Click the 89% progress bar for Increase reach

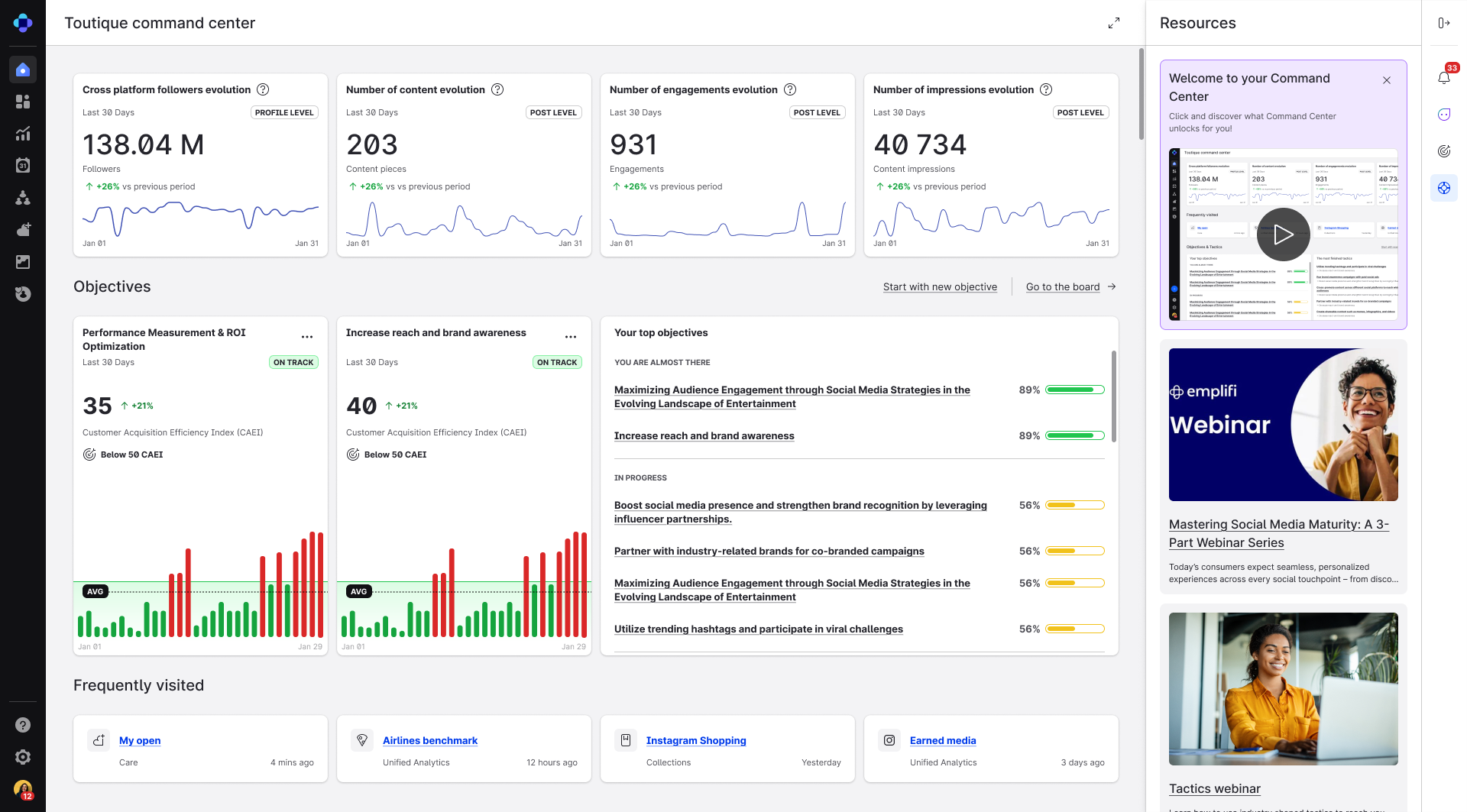coord(1074,435)
